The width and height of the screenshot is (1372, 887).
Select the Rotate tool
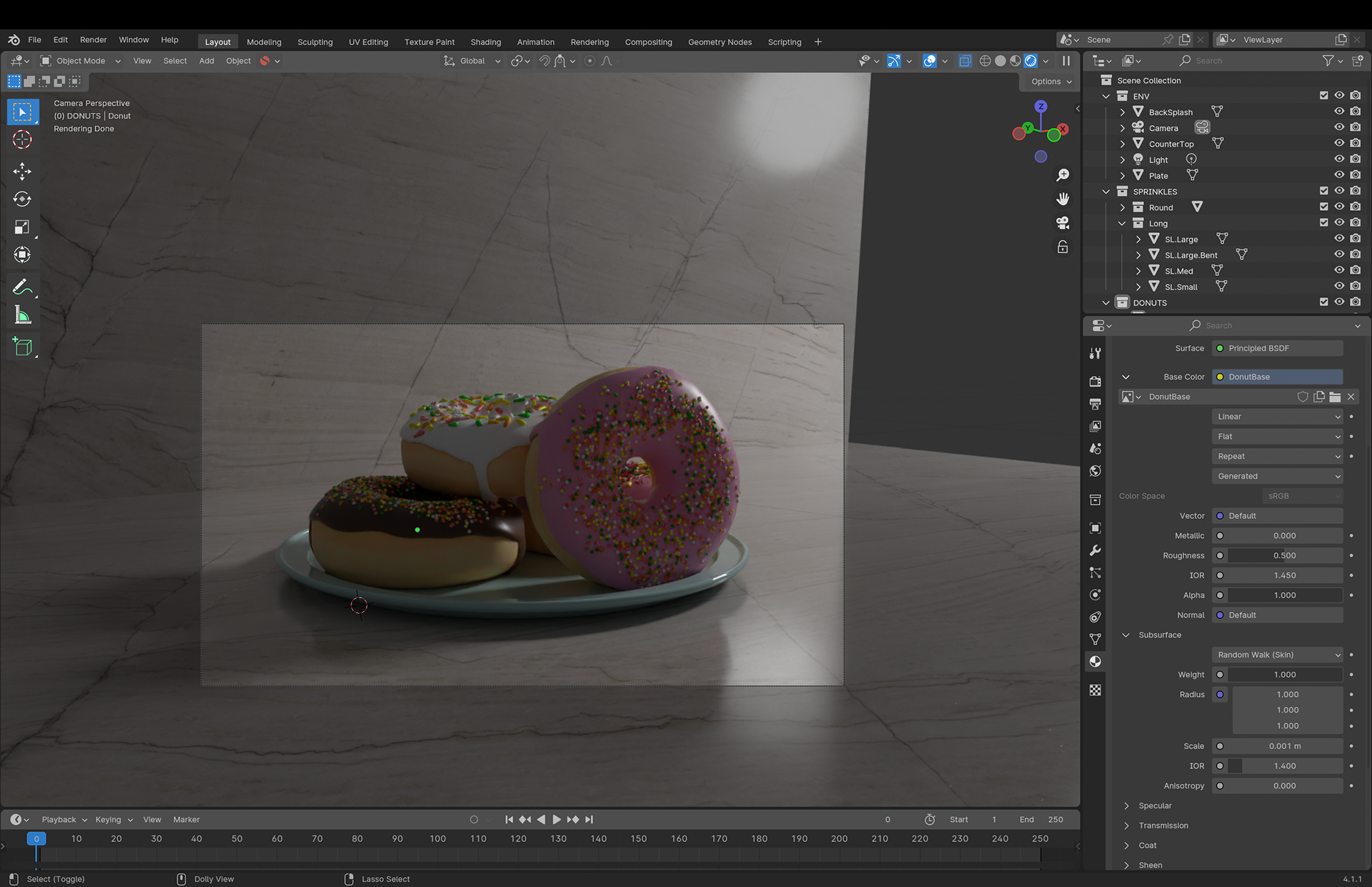(x=22, y=199)
